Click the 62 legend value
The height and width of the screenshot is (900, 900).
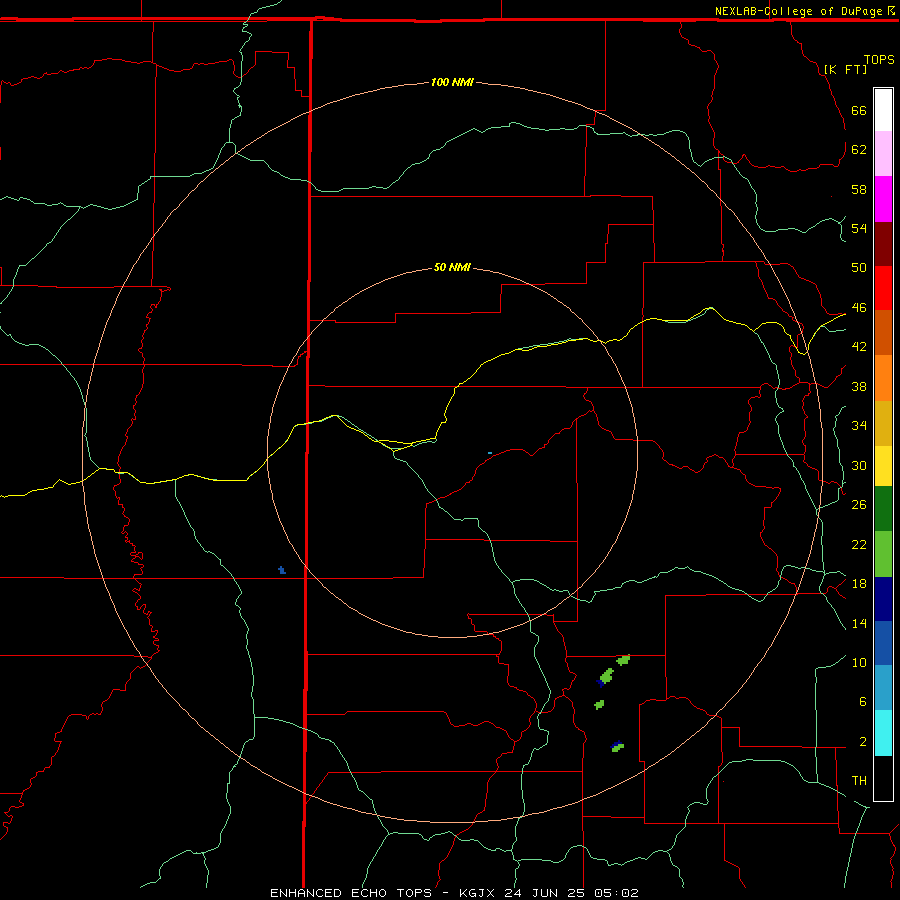[x=859, y=149]
